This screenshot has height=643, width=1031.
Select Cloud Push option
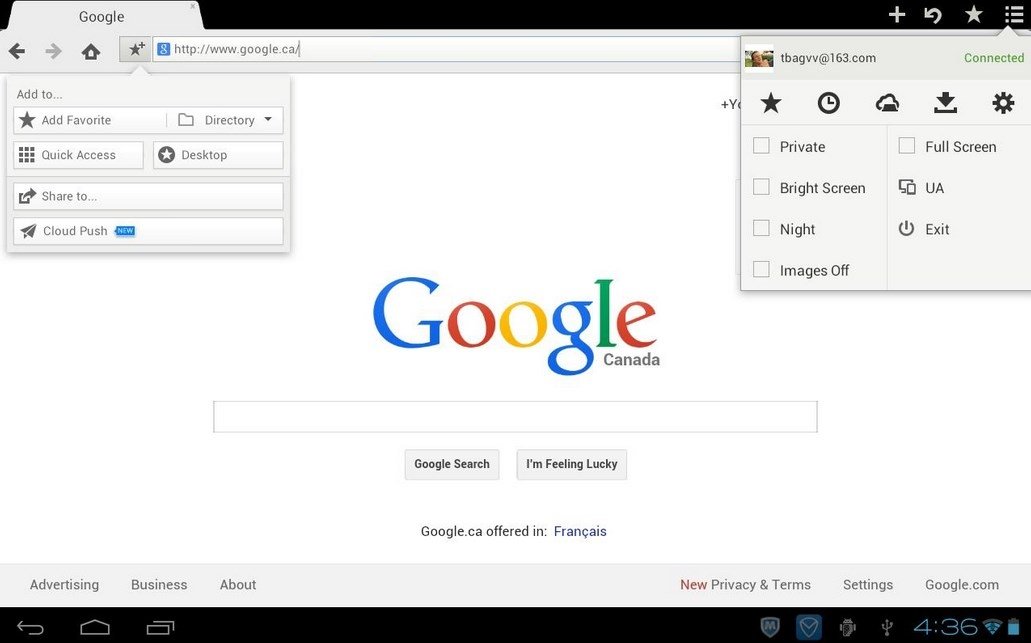pos(149,231)
